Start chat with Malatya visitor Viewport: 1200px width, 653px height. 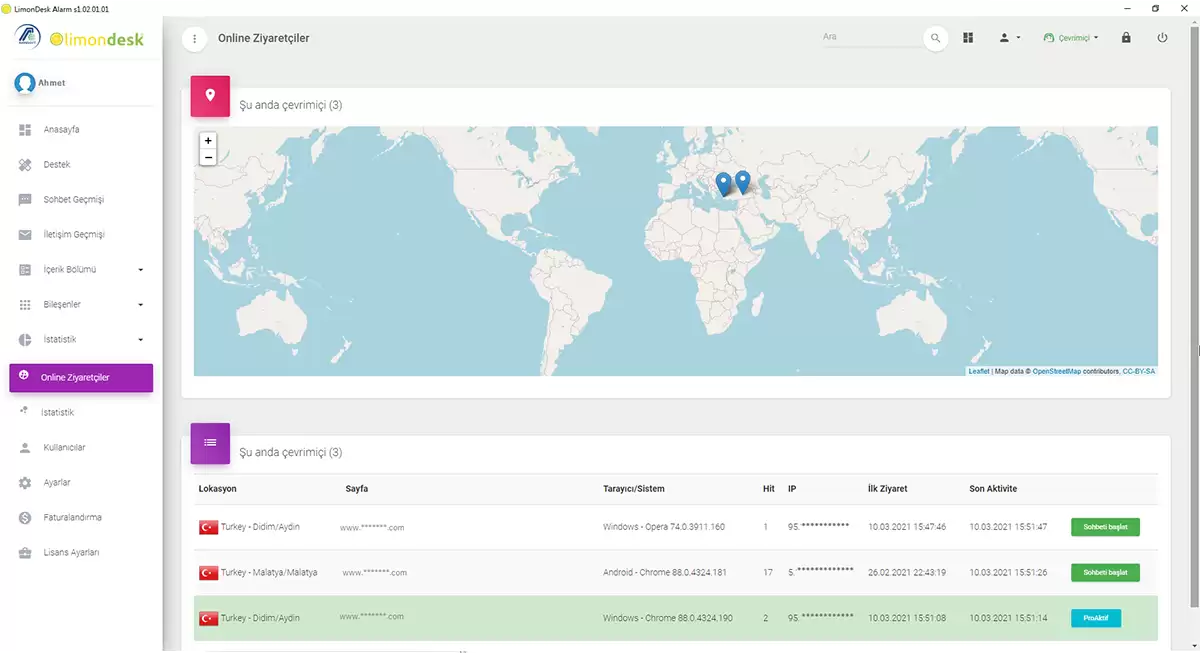[x=1105, y=573]
